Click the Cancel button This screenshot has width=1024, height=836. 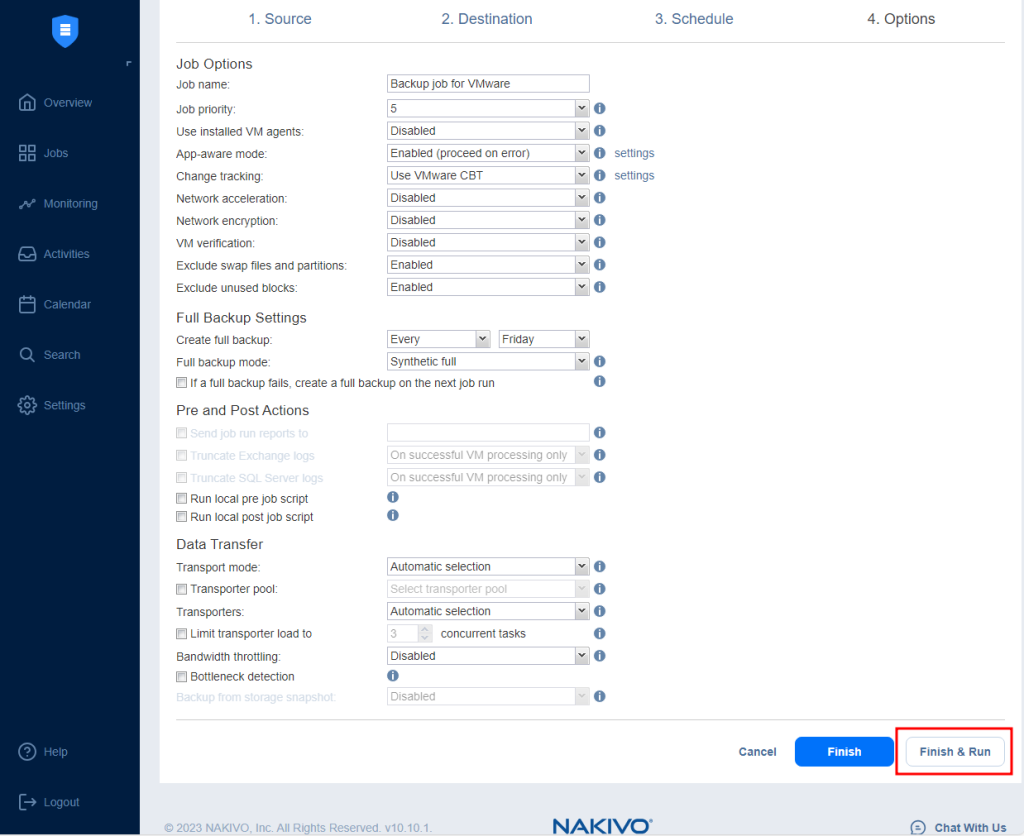tap(757, 752)
